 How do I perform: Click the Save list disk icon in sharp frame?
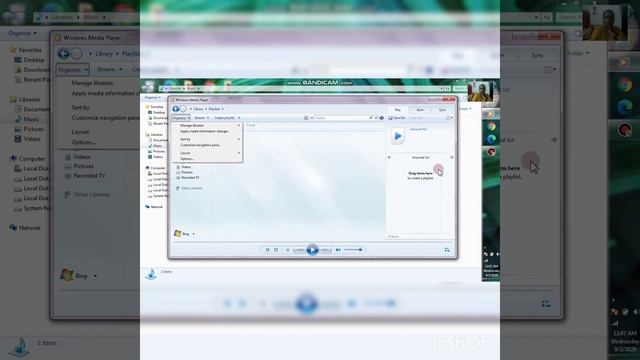pyautogui.click(x=390, y=118)
